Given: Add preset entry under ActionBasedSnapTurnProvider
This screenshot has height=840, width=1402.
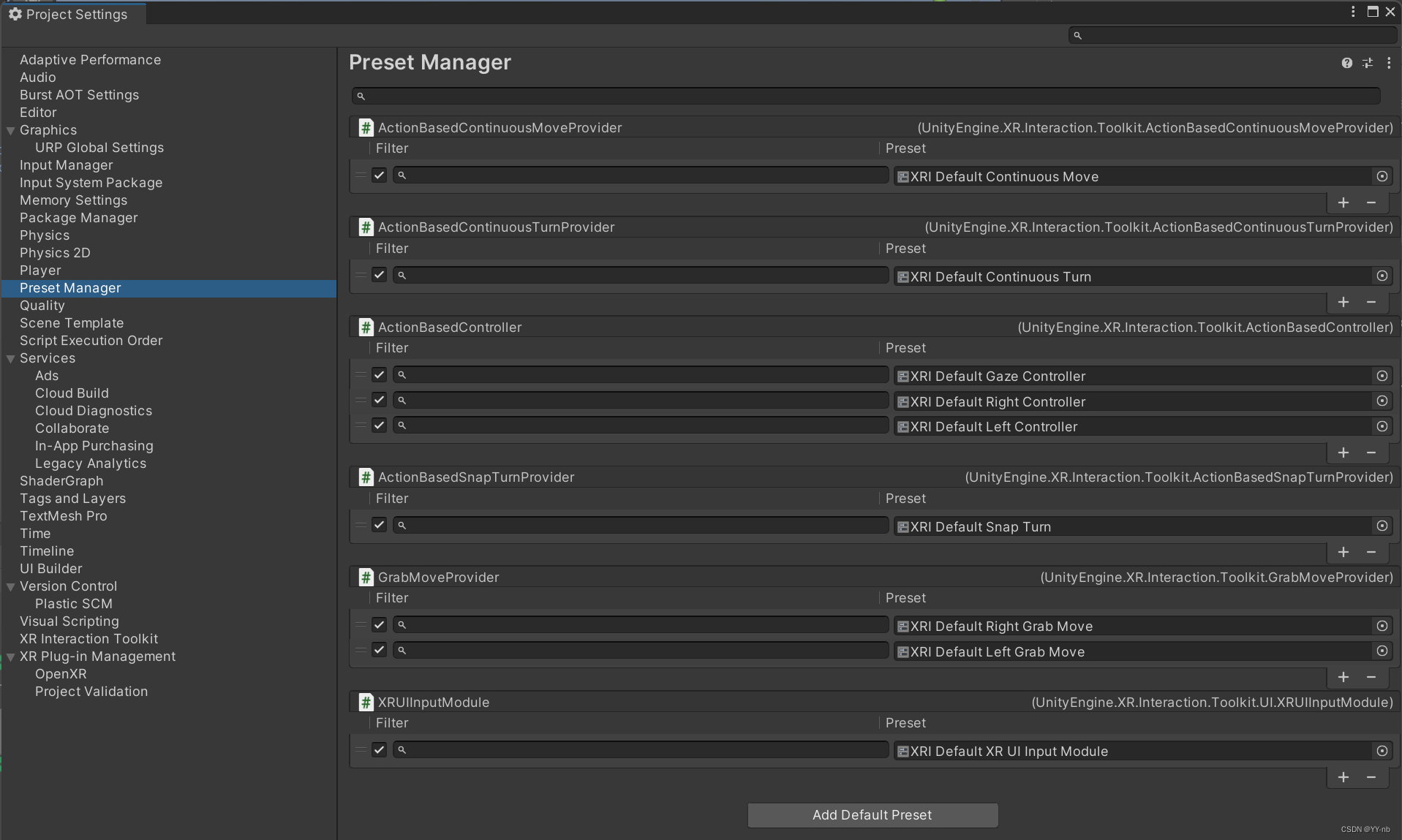Looking at the screenshot, I should pos(1343,552).
